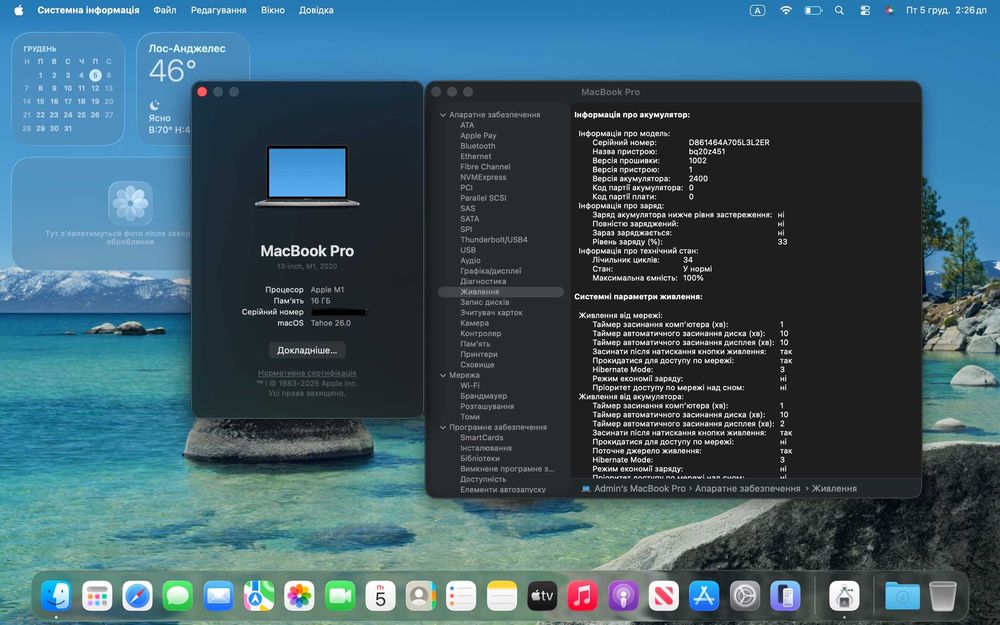Select NVMExpress in hardware list
Image resolution: width=1000 pixels, height=625 pixels.
(x=483, y=177)
